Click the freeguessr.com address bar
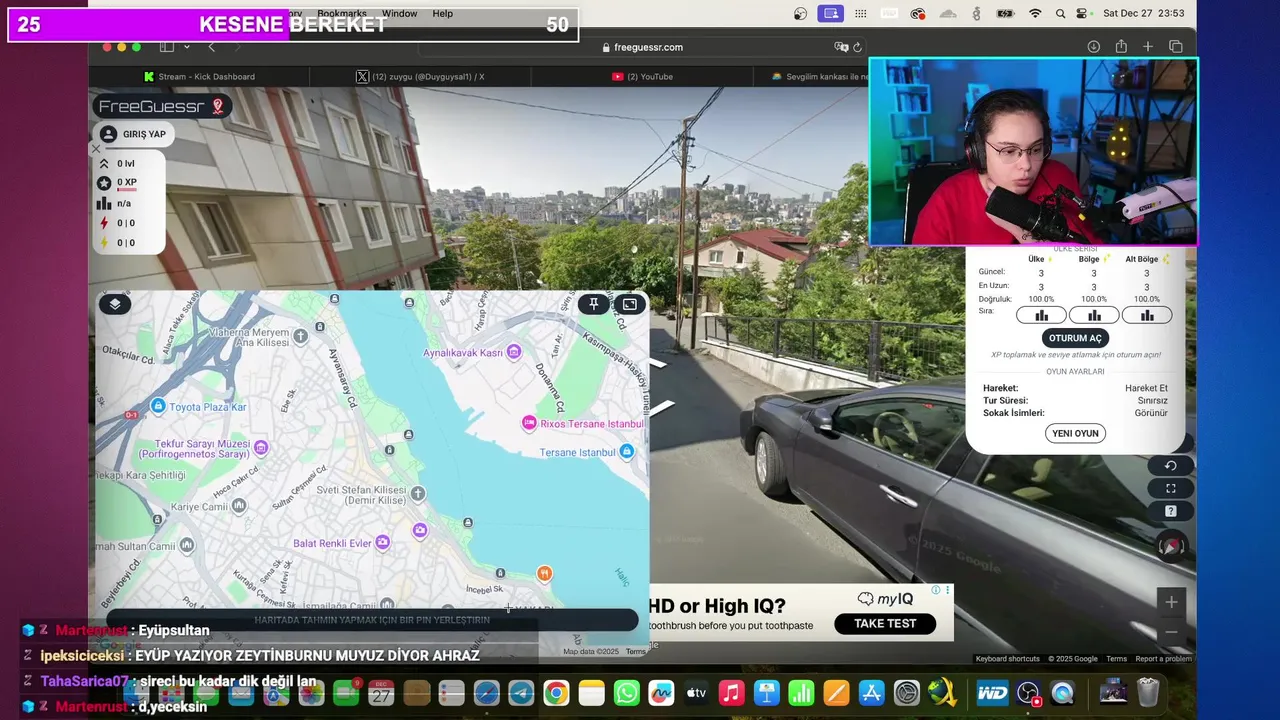Image resolution: width=1280 pixels, height=720 pixels. click(x=640, y=47)
